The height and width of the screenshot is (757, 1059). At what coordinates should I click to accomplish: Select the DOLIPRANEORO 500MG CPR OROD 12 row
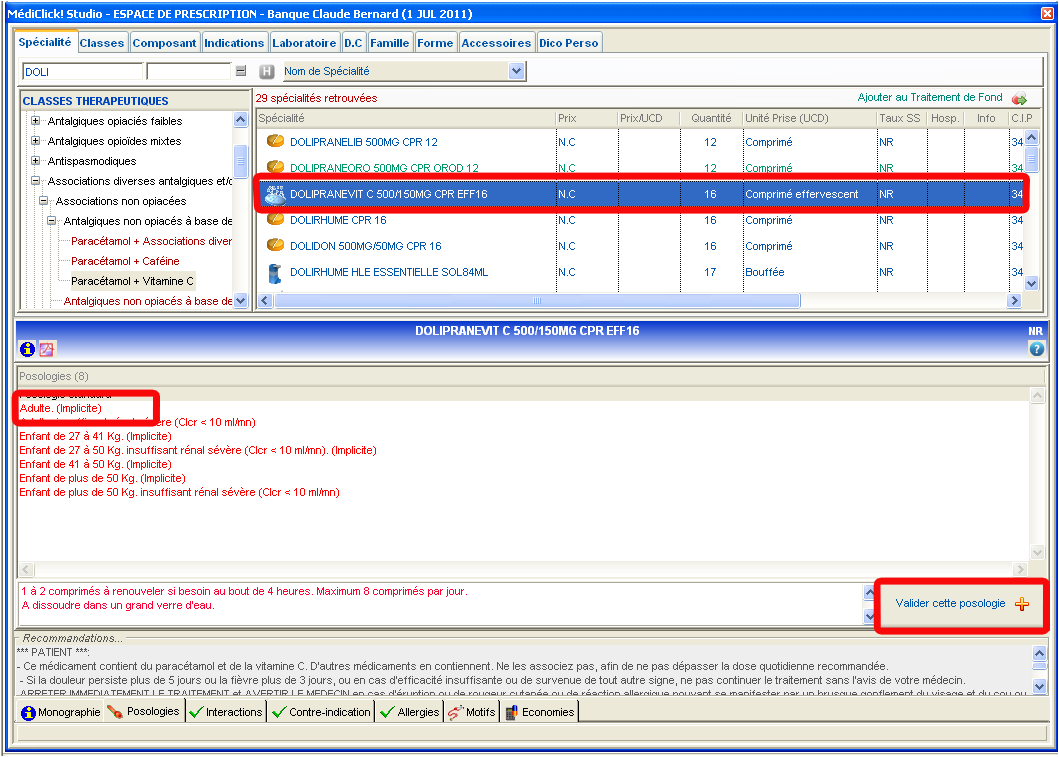click(640, 167)
